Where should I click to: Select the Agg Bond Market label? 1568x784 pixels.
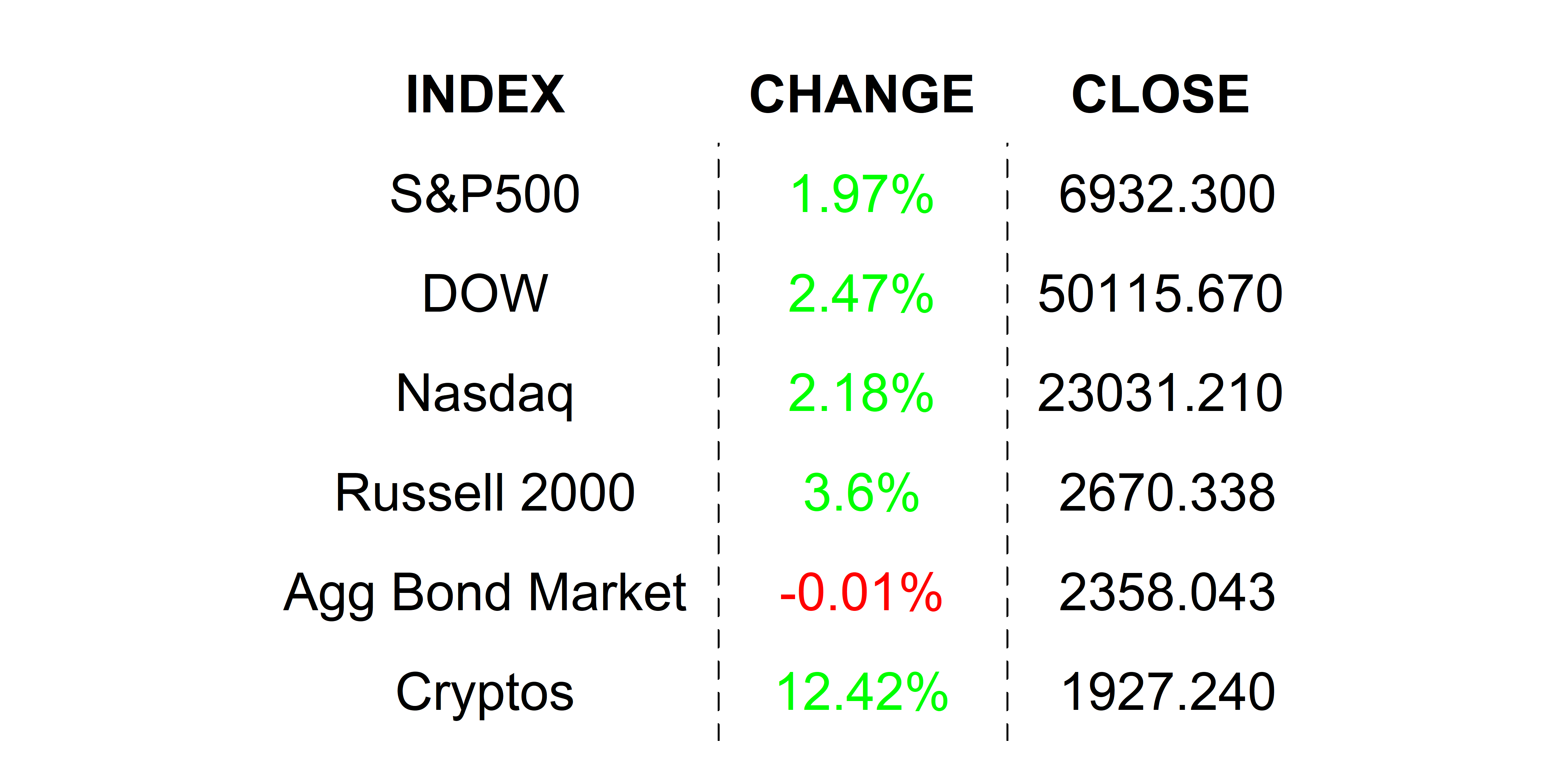click(x=485, y=593)
